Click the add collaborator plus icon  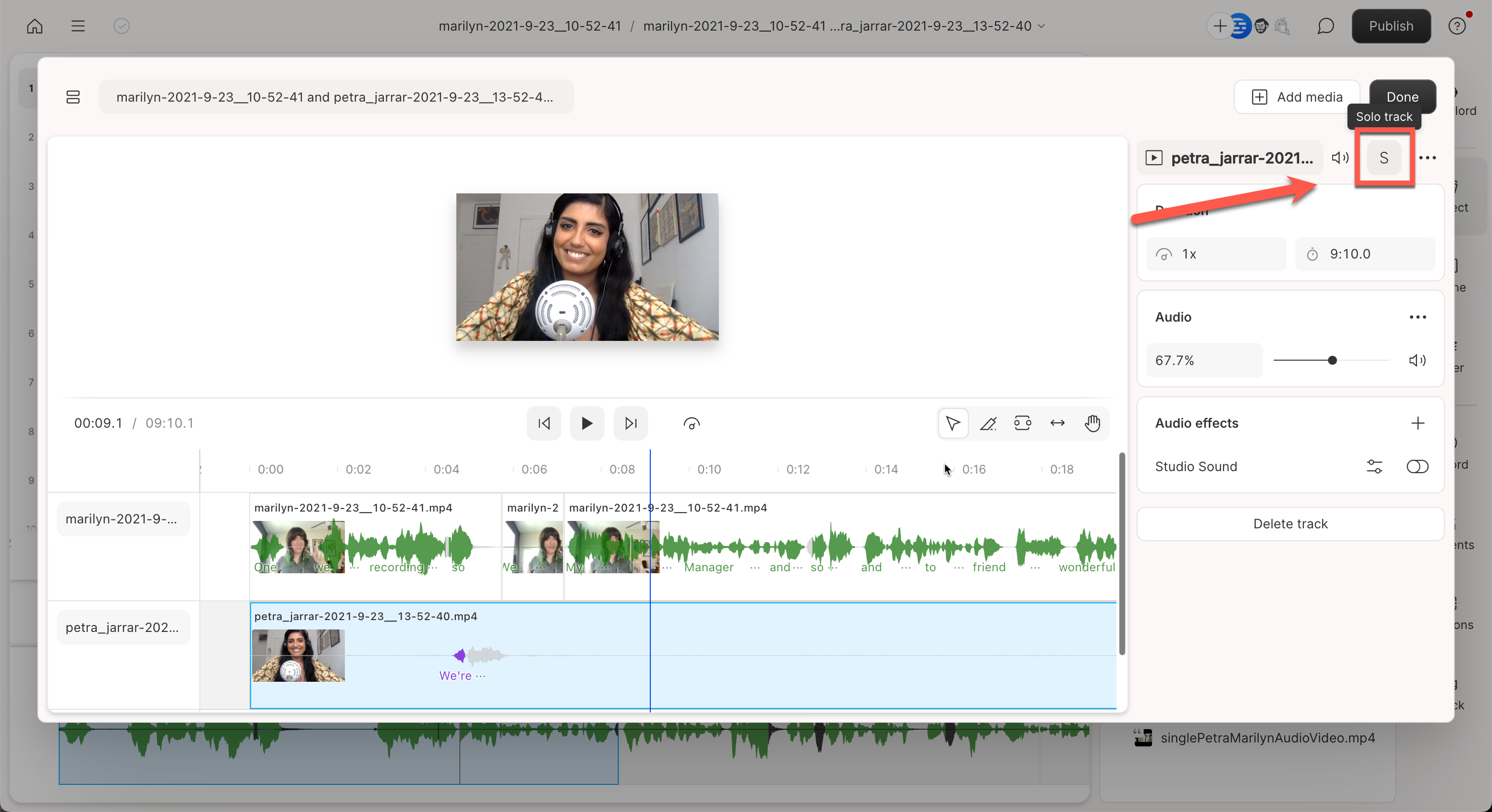click(x=1219, y=26)
